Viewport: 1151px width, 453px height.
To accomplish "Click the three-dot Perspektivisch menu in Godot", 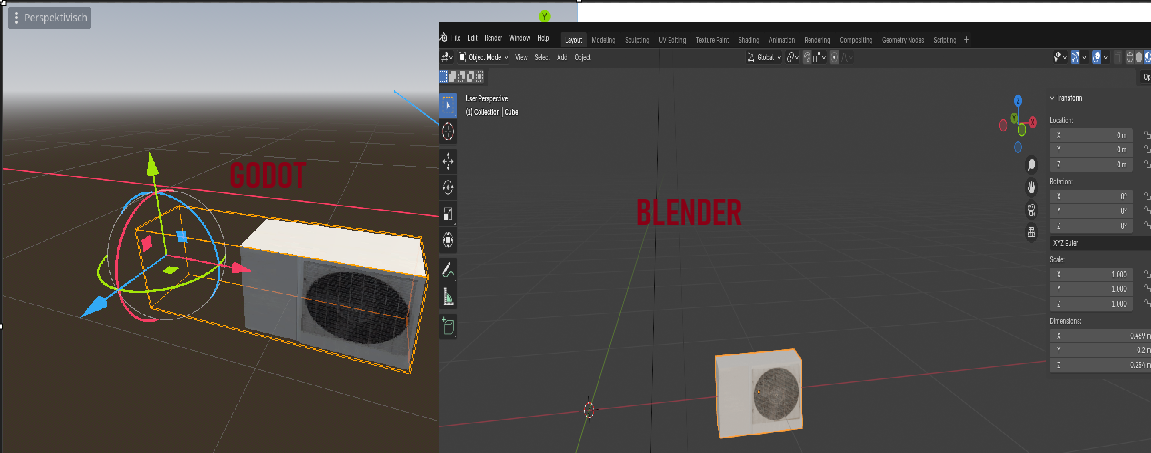I will point(15,18).
